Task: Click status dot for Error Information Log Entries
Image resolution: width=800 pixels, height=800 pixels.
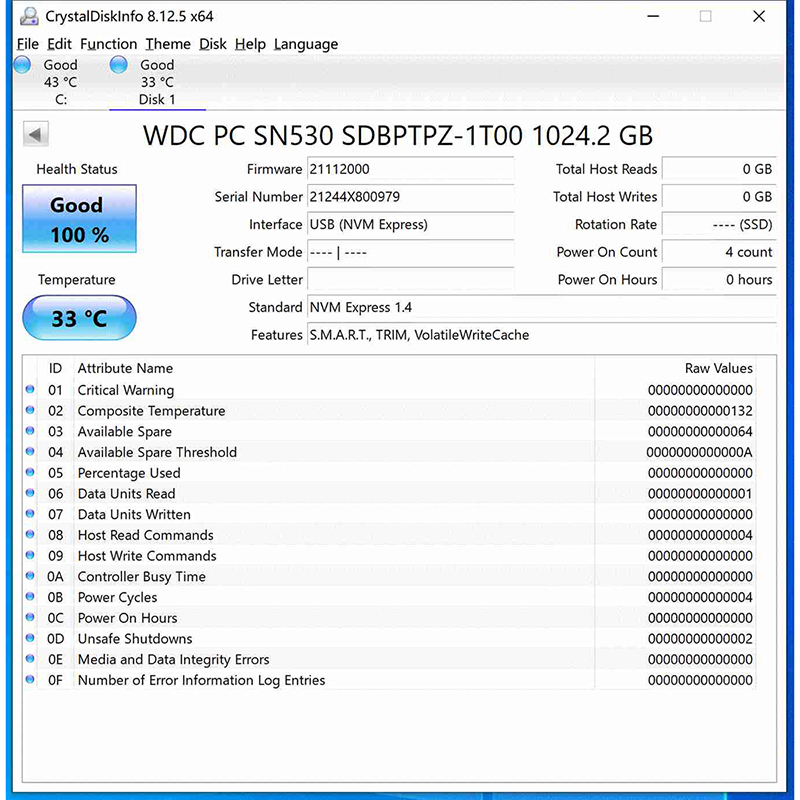Action: pyautogui.click(x=30, y=679)
